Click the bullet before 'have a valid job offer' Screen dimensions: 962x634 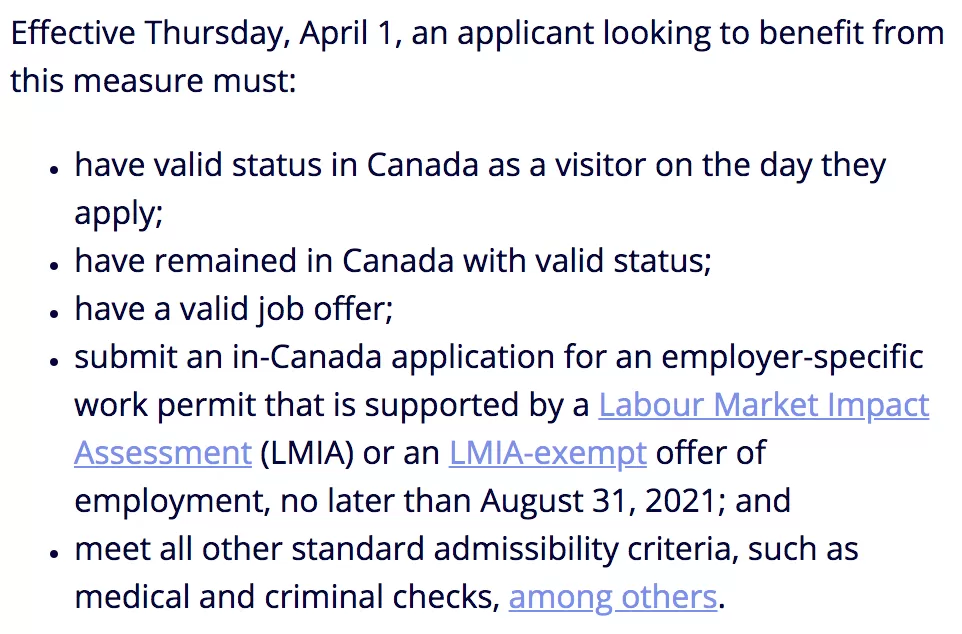pos(55,313)
